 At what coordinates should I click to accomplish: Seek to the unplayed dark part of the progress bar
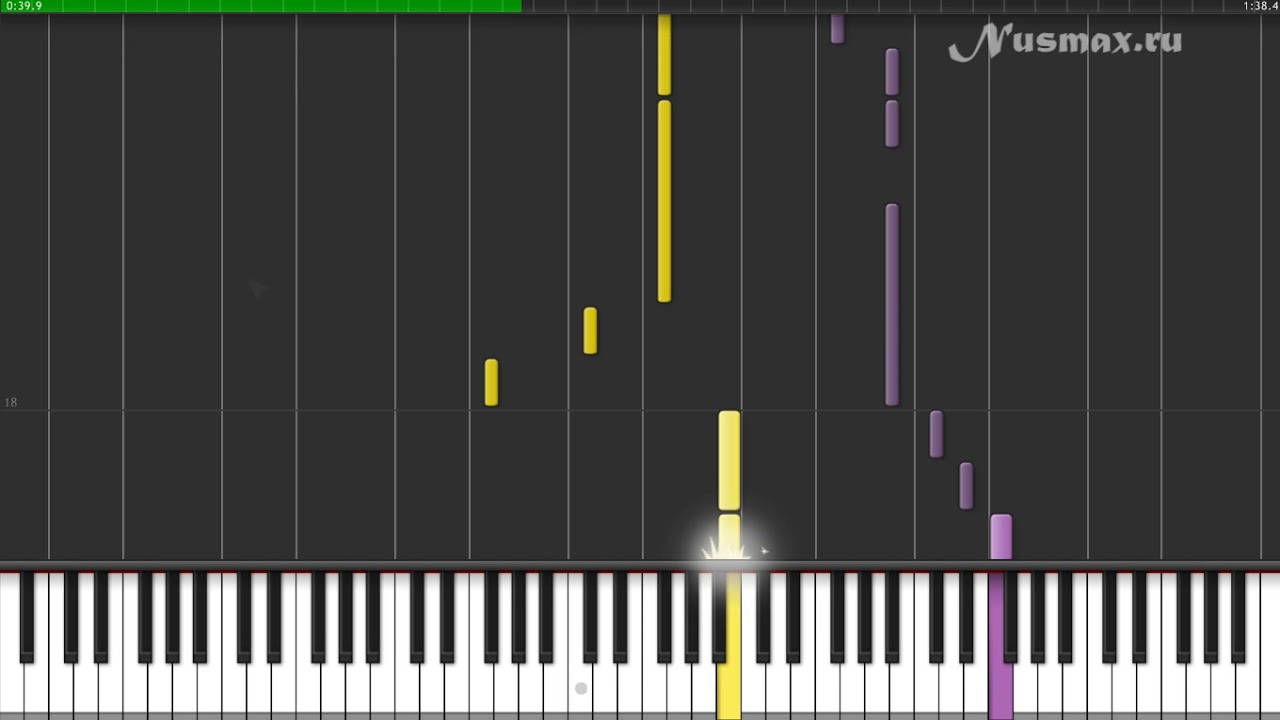pos(880,6)
